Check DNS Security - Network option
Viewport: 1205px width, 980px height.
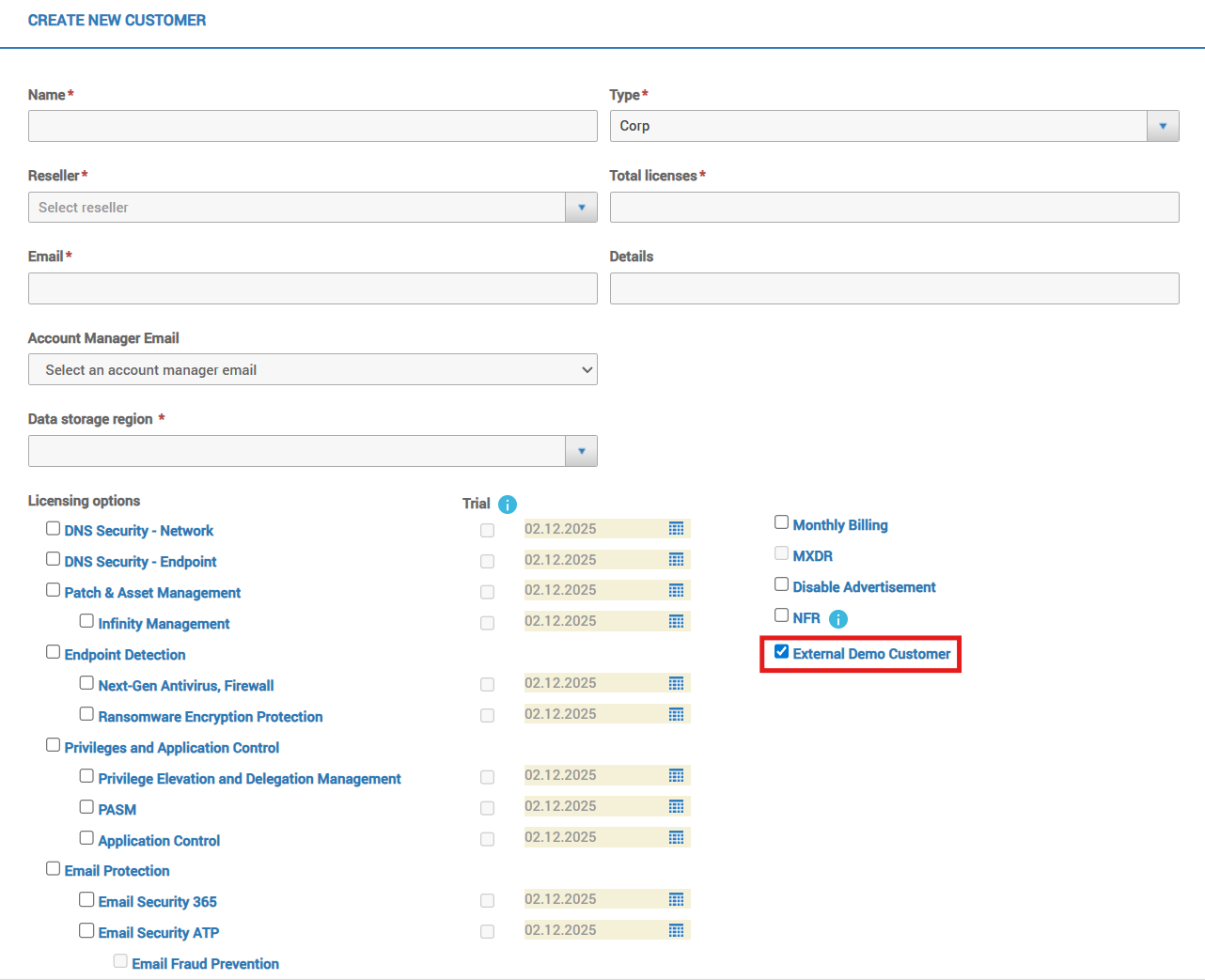[54, 529]
